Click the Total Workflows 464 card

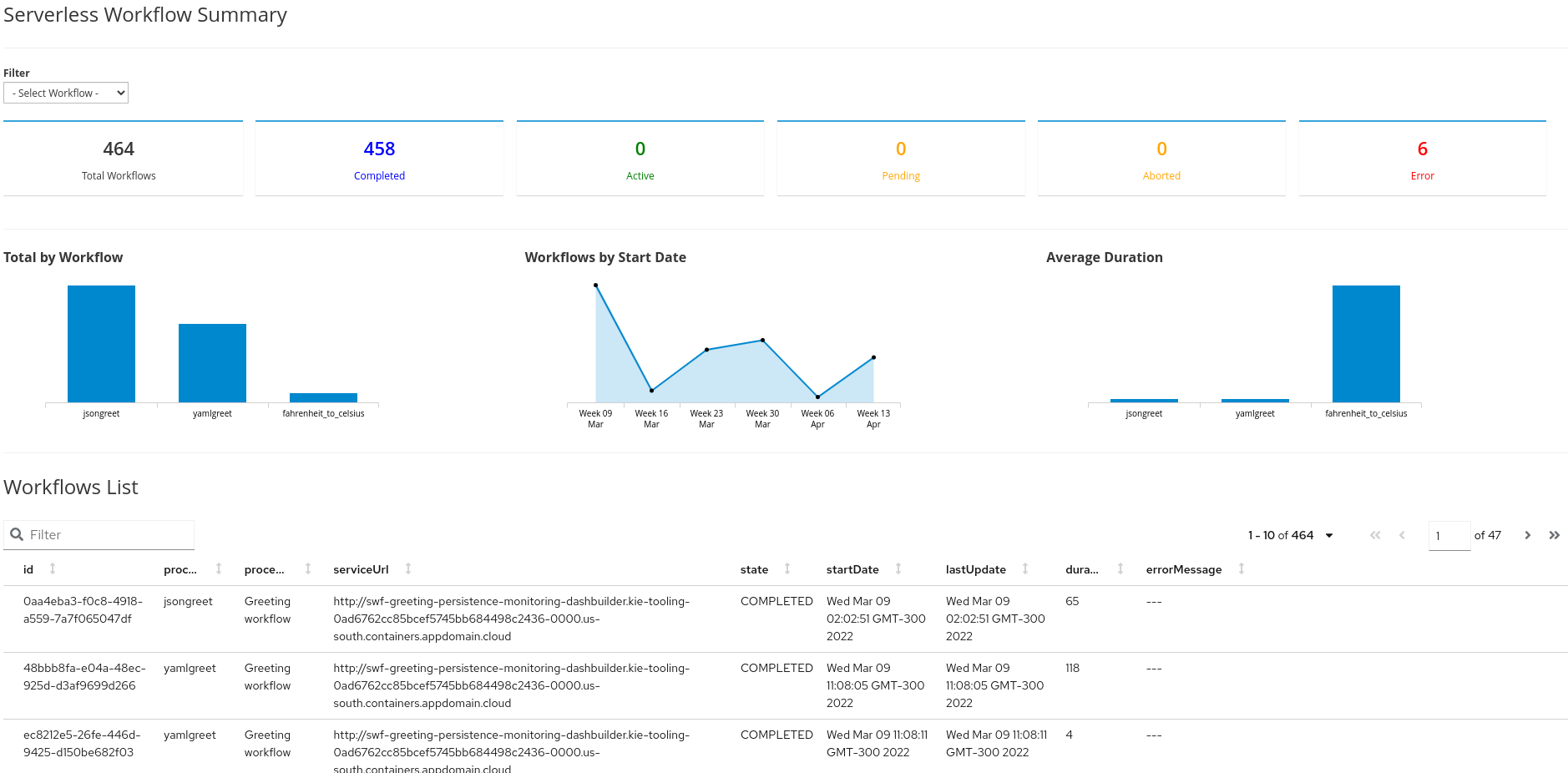coord(123,159)
